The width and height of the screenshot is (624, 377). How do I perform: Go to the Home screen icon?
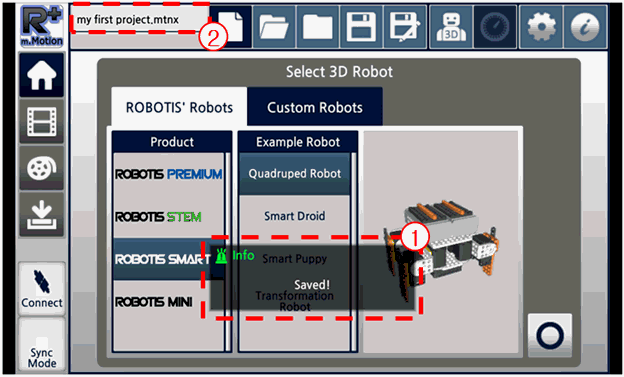41,75
